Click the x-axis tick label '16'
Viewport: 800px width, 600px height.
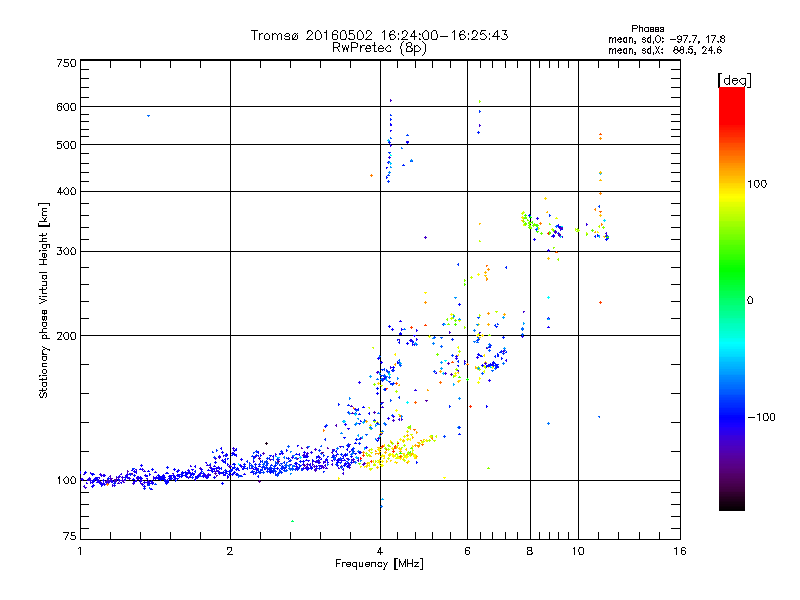[680, 551]
